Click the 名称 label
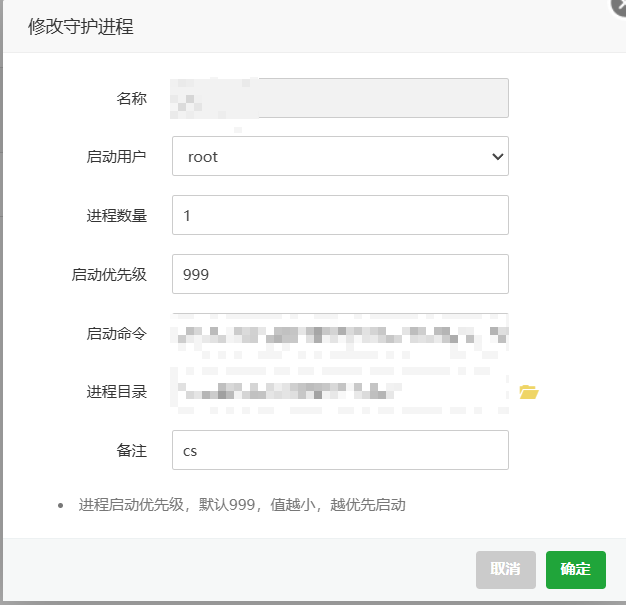Screen dimensions: 626x605 [132, 98]
